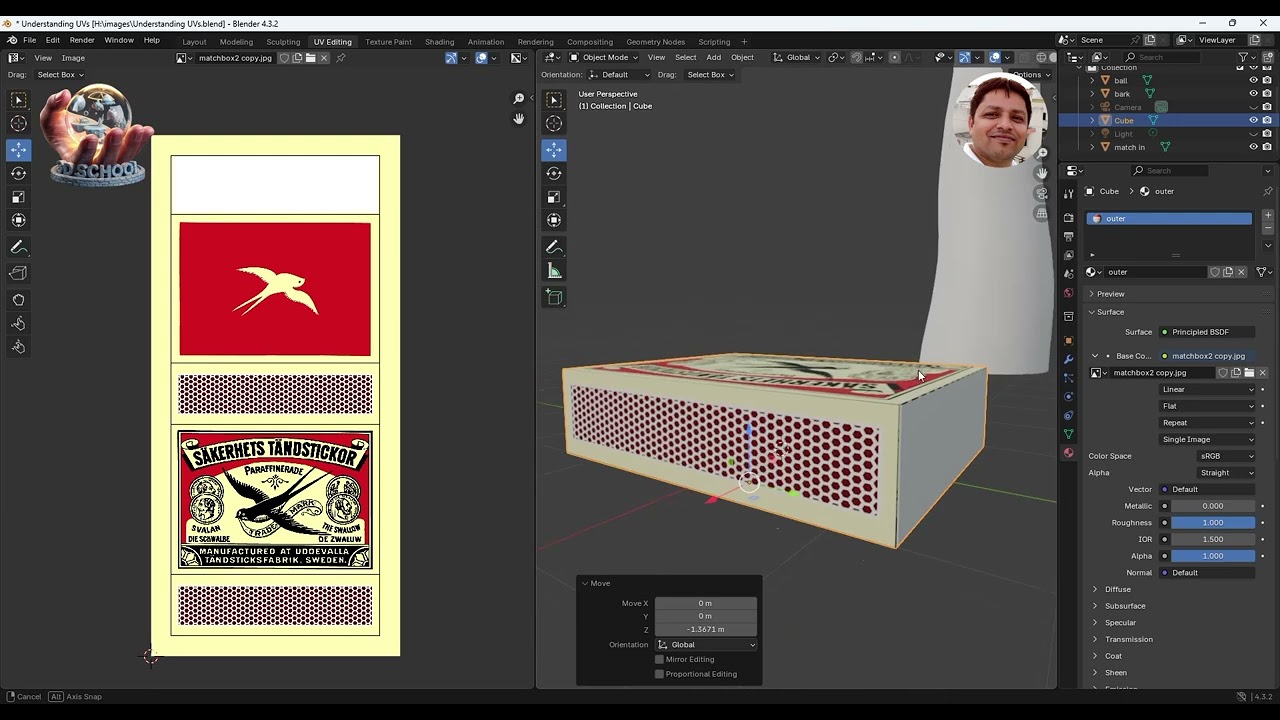The width and height of the screenshot is (1280, 720).
Task: Toggle snapping magnet in 3D viewport header
Action: pyautogui.click(x=856, y=57)
